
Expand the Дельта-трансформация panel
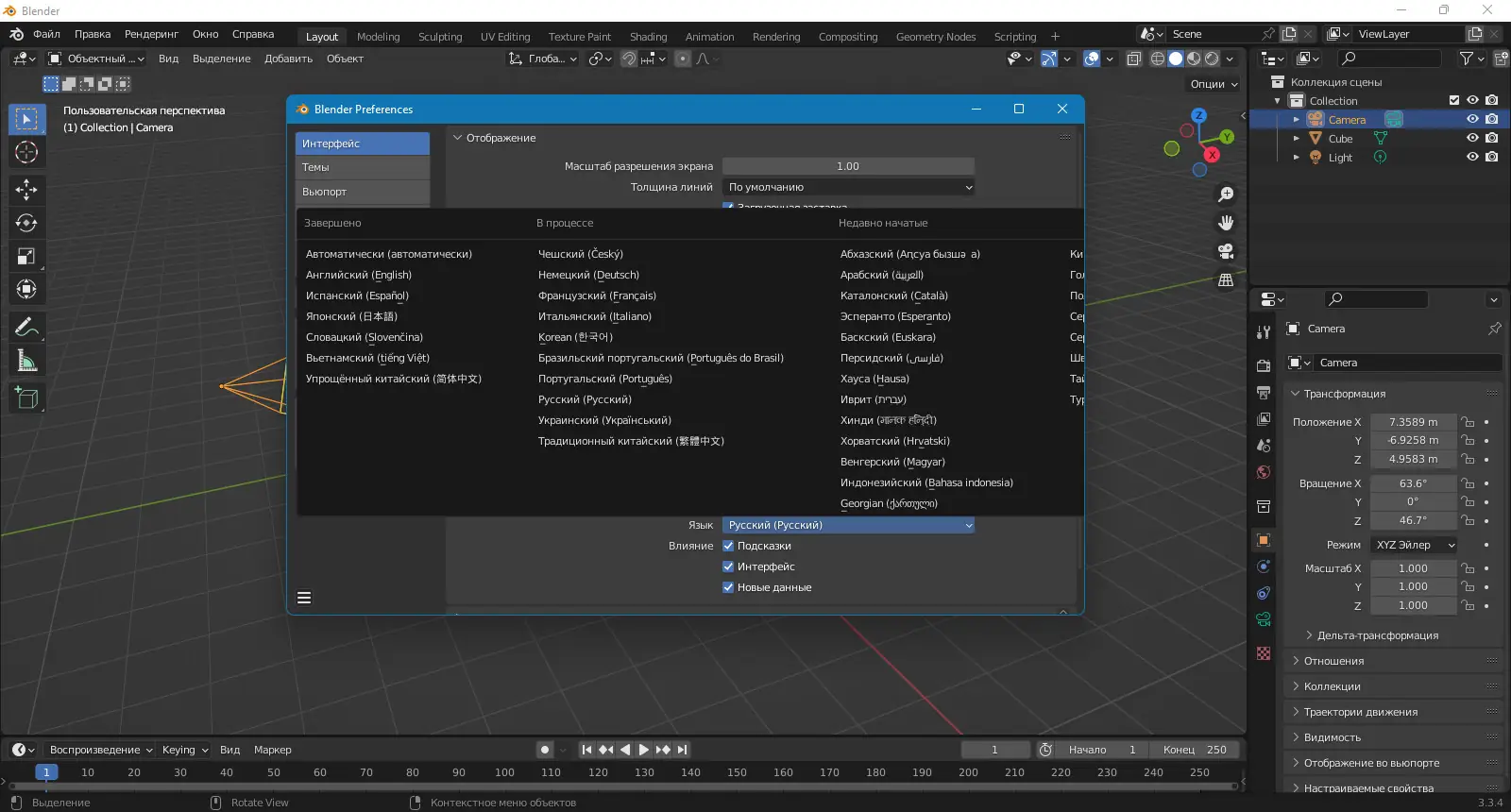click(x=1377, y=635)
